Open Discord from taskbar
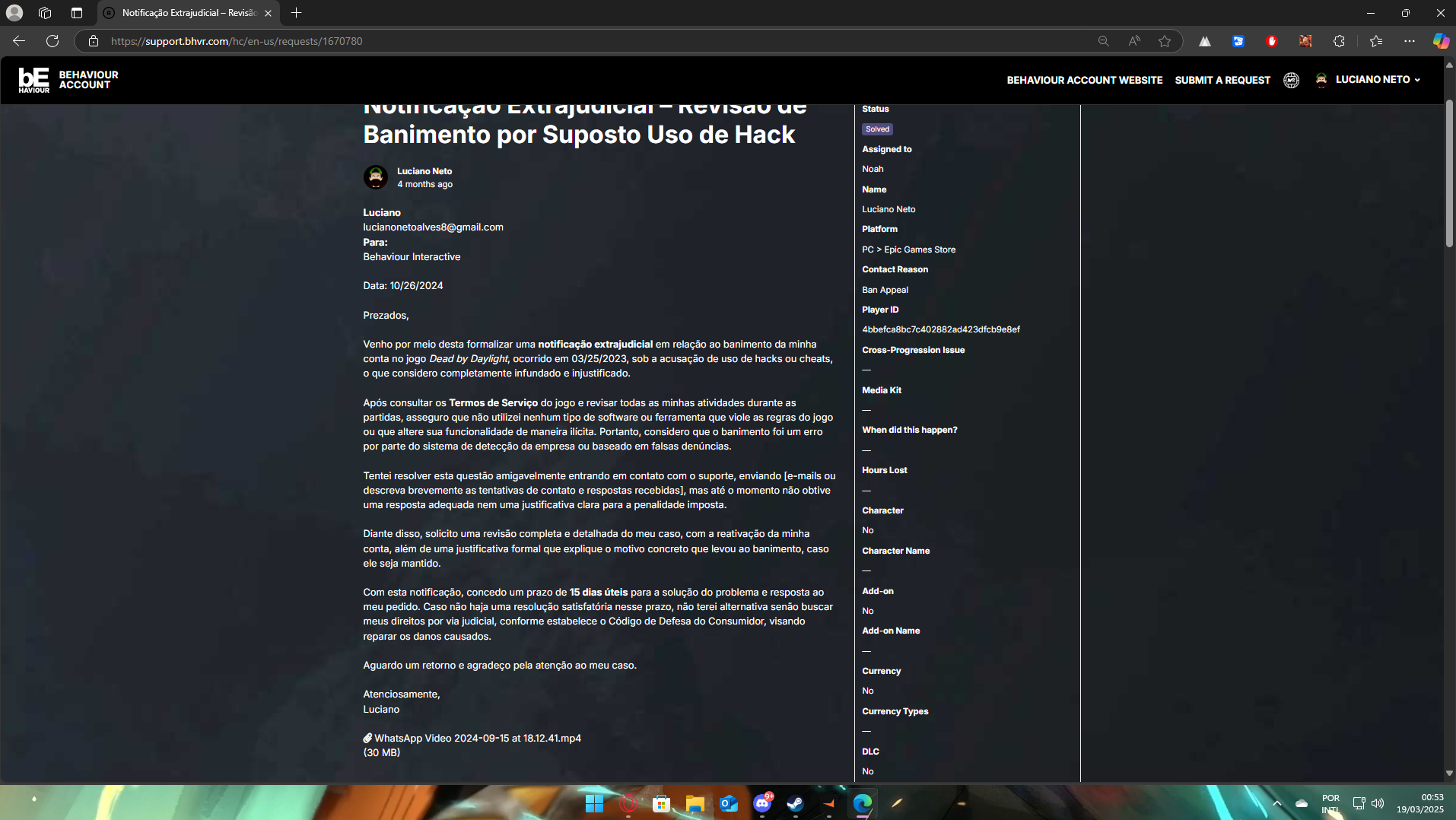Viewport: 1456px width, 820px height. click(761, 803)
